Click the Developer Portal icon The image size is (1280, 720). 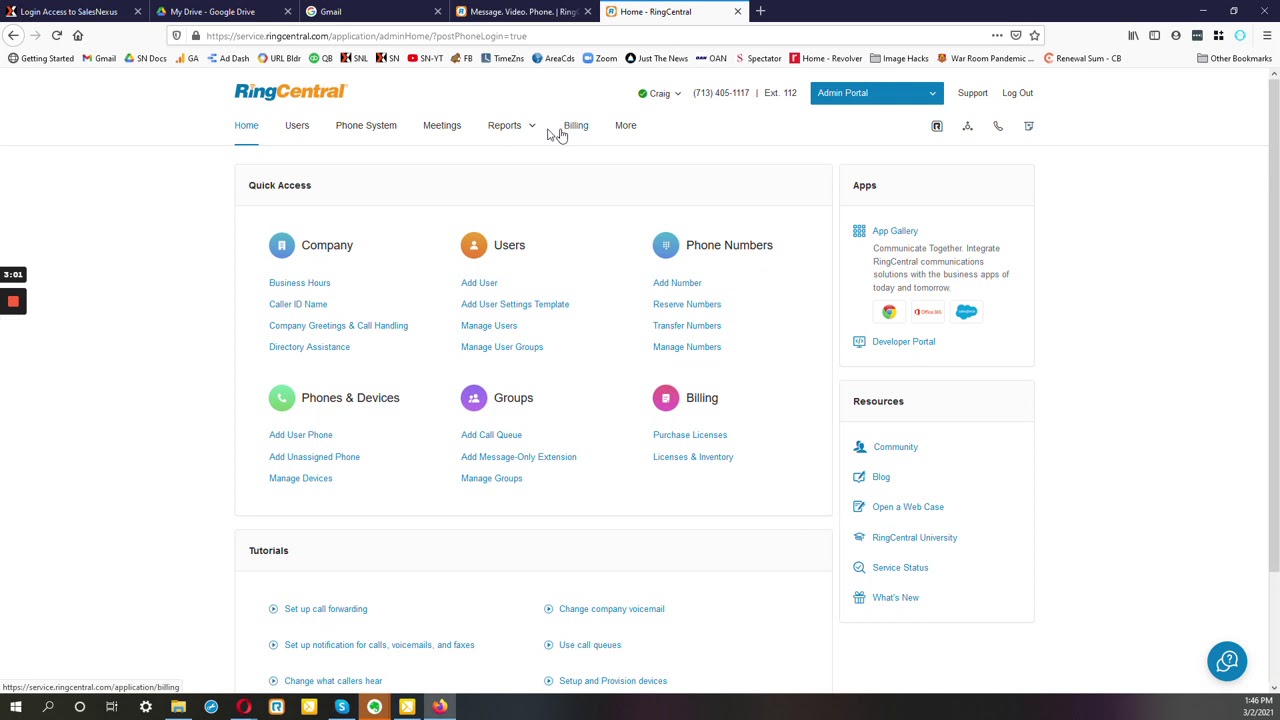(x=859, y=342)
